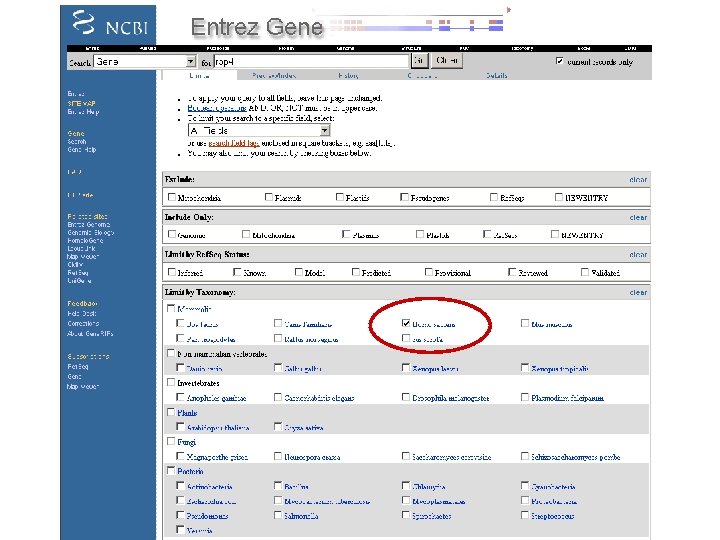
Task: Check the Xenopus tropicalis checkbox
Action: 525,367
